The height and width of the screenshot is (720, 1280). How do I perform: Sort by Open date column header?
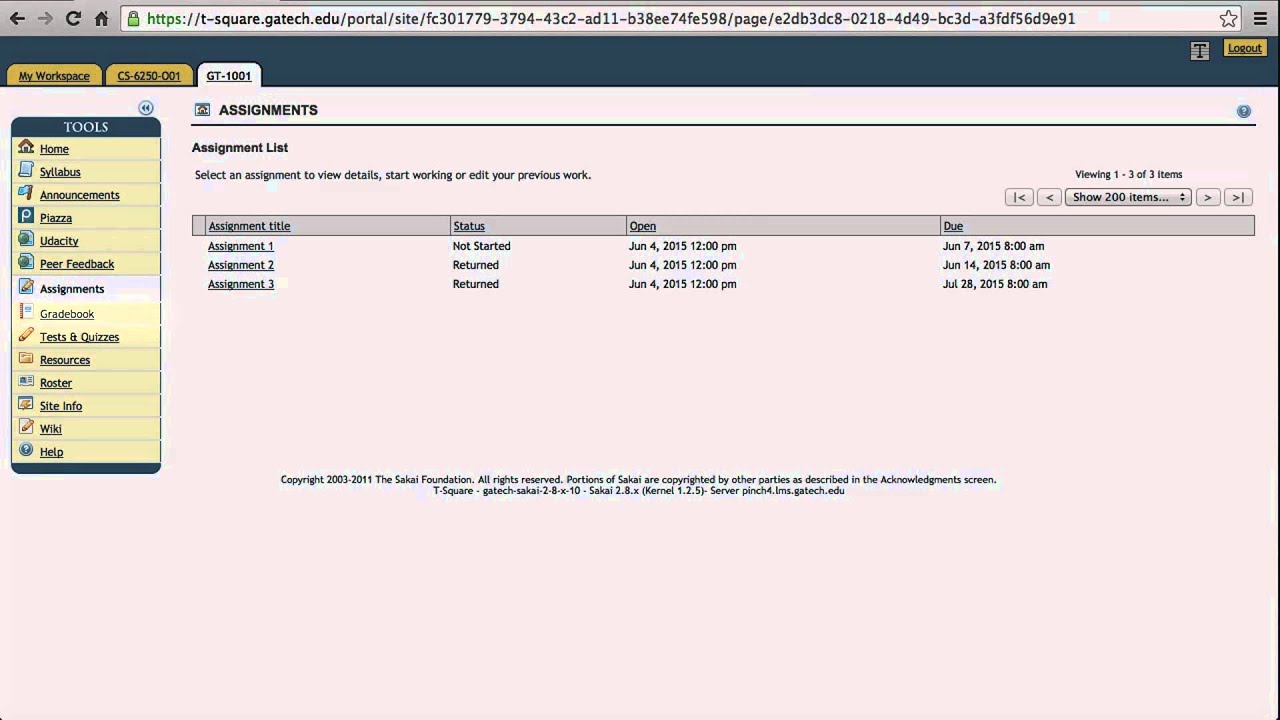pyautogui.click(x=643, y=226)
